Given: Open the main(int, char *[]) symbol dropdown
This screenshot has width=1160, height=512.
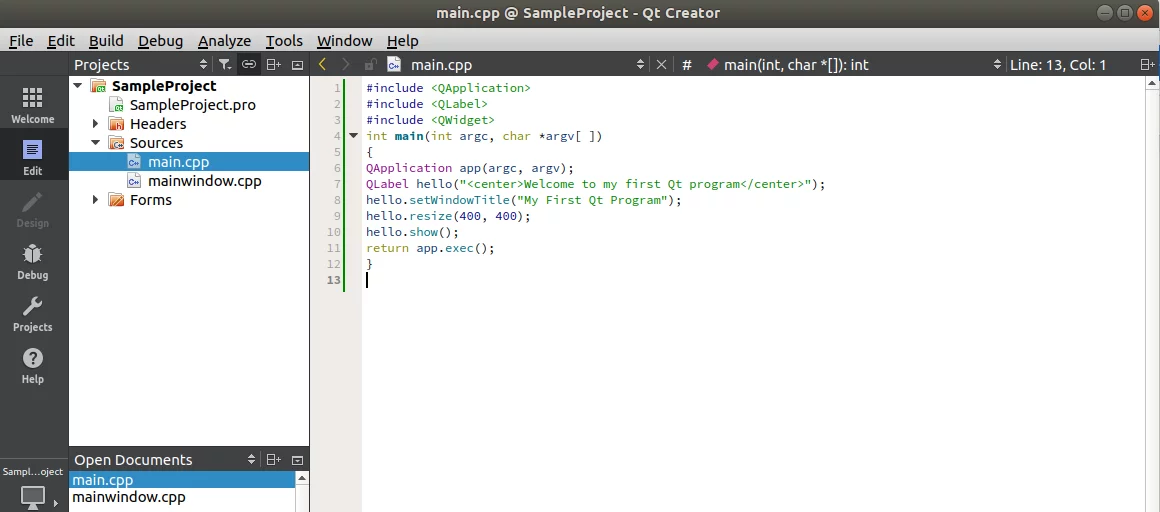Looking at the screenshot, I should coord(997,65).
